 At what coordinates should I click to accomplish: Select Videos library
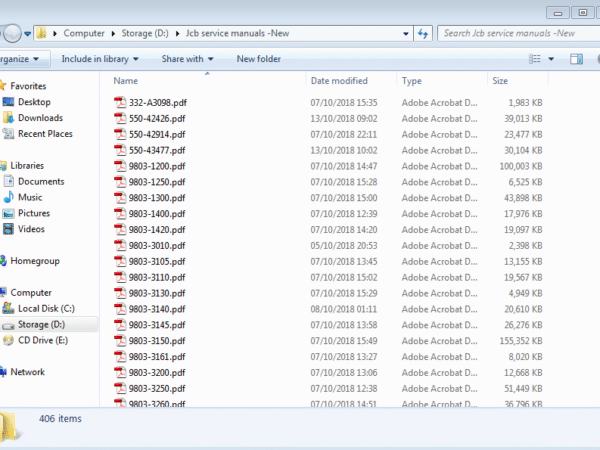coord(31,229)
